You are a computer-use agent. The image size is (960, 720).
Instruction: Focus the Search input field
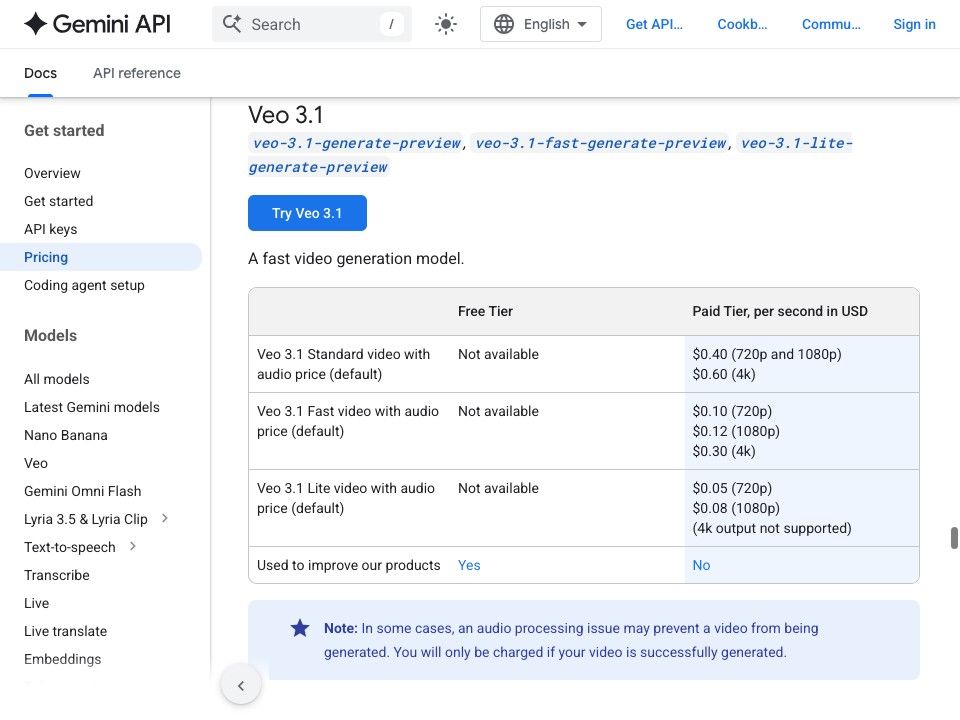tap(312, 24)
